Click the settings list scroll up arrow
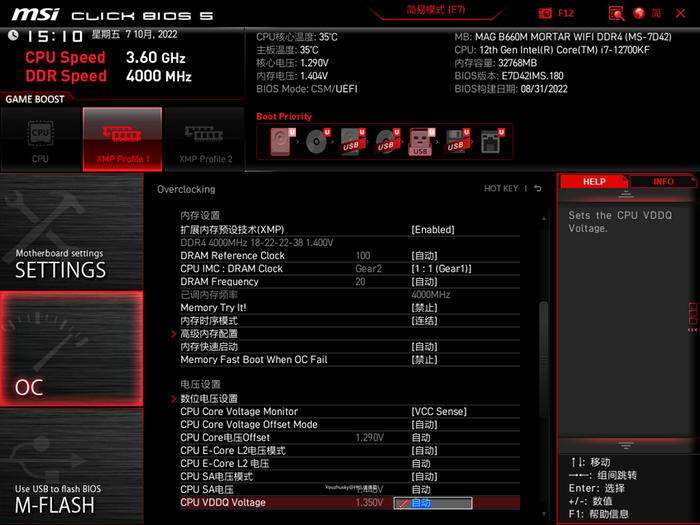 click(543, 218)
